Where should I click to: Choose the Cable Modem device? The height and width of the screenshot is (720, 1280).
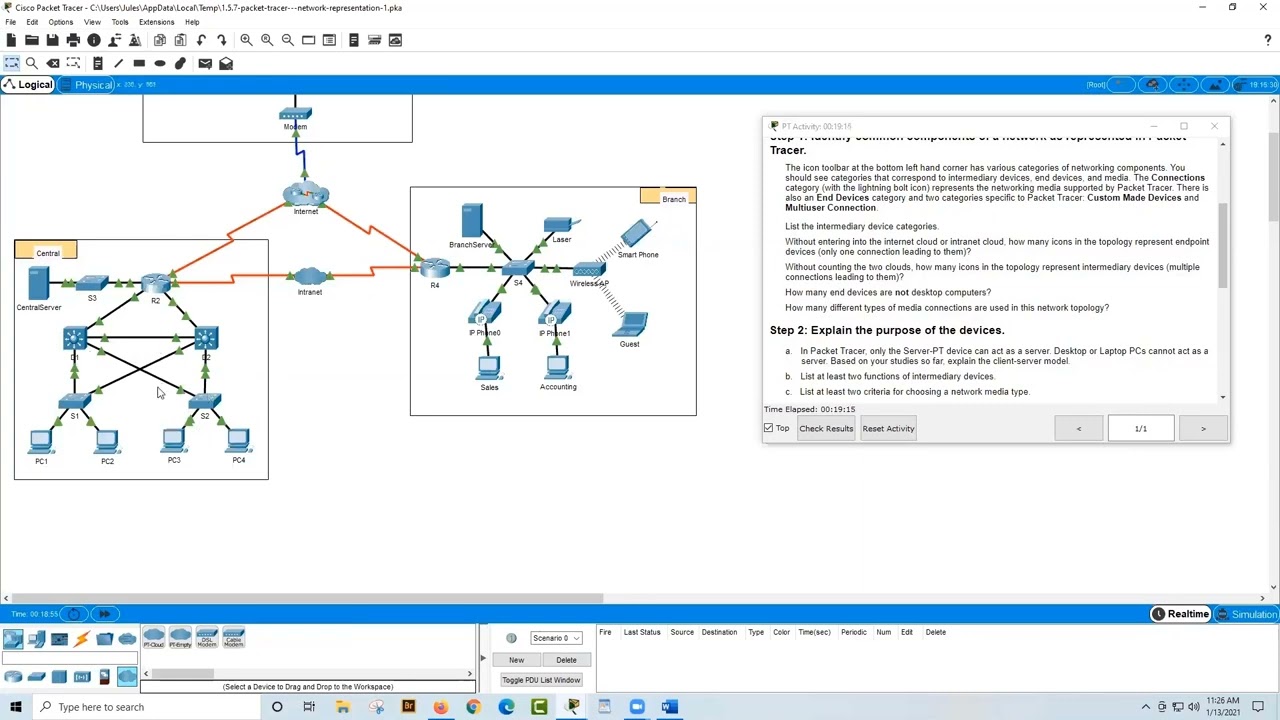point(233,638)
